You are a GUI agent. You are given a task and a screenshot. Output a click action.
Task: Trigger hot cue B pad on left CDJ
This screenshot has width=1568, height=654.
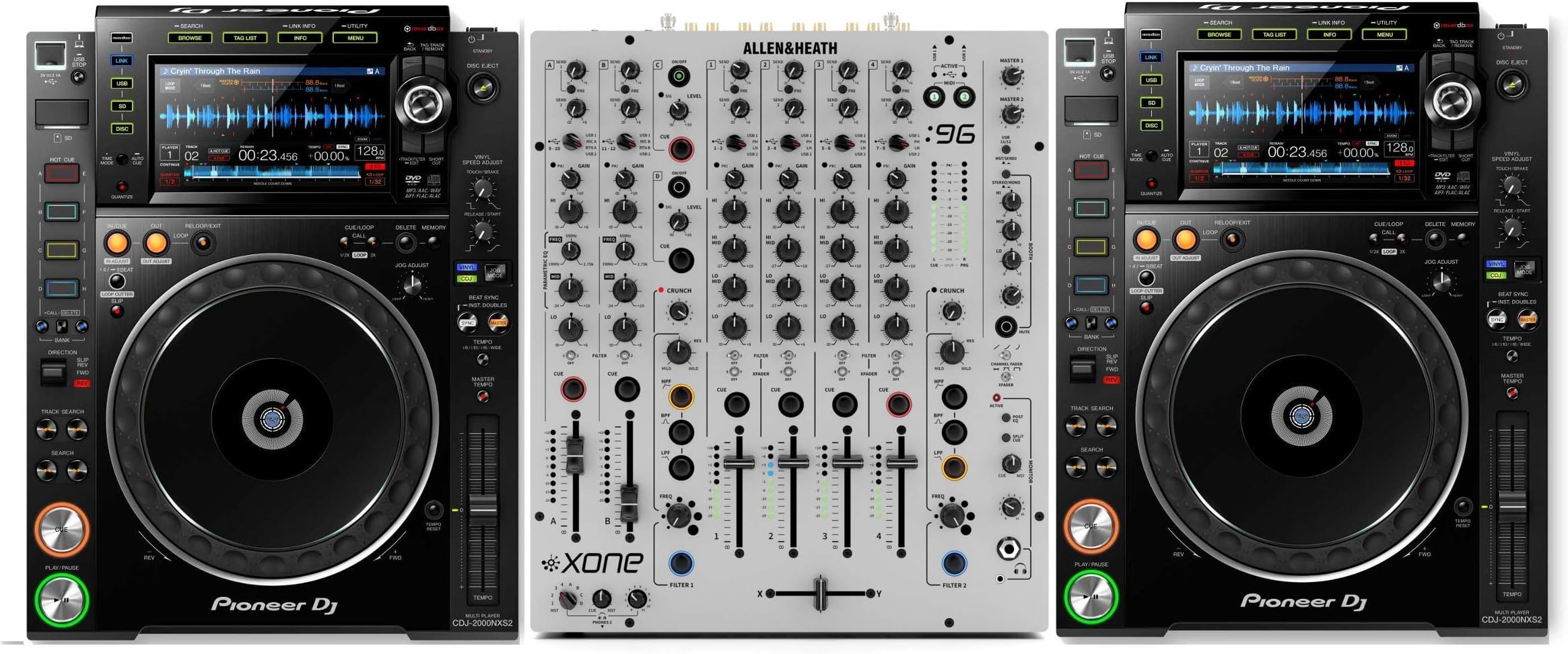pyautogui.click(x=61, y=212)
